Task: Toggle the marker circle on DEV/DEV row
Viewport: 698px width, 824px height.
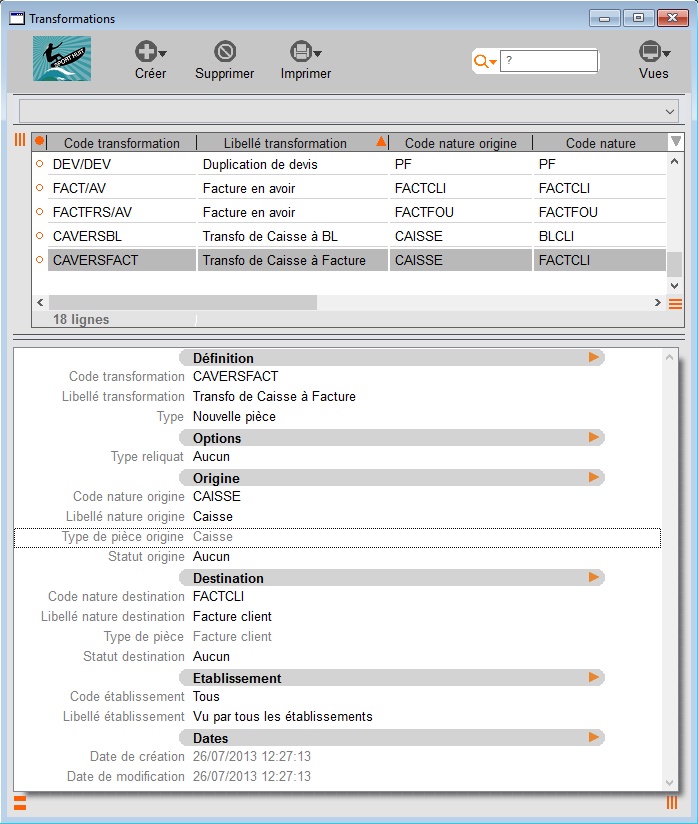Action: coord(39,164)
